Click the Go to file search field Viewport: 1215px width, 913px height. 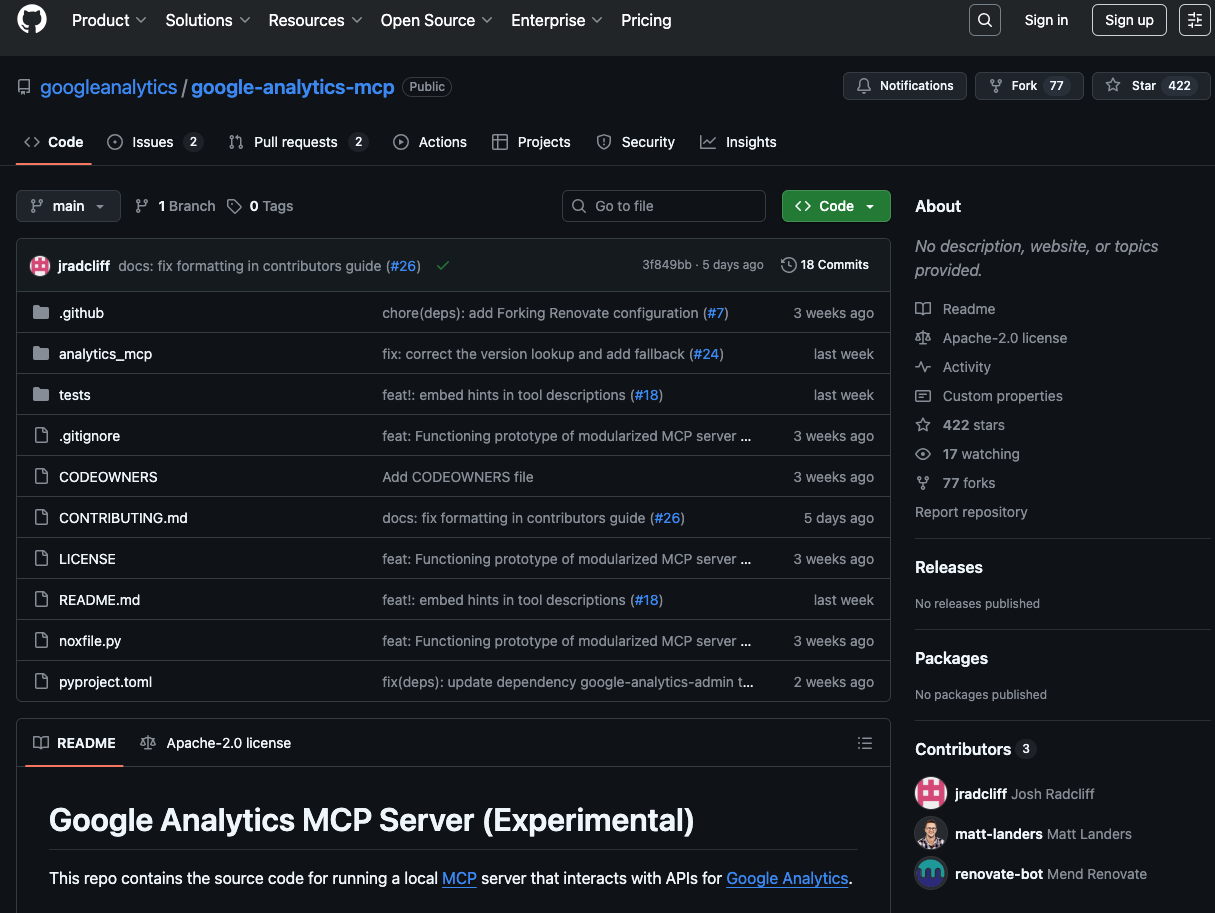point(664,206)
